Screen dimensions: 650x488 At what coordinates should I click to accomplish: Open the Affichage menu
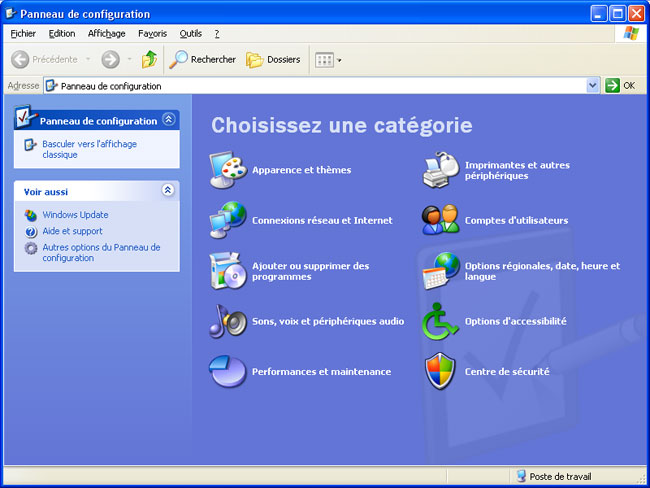coord(106,33)
